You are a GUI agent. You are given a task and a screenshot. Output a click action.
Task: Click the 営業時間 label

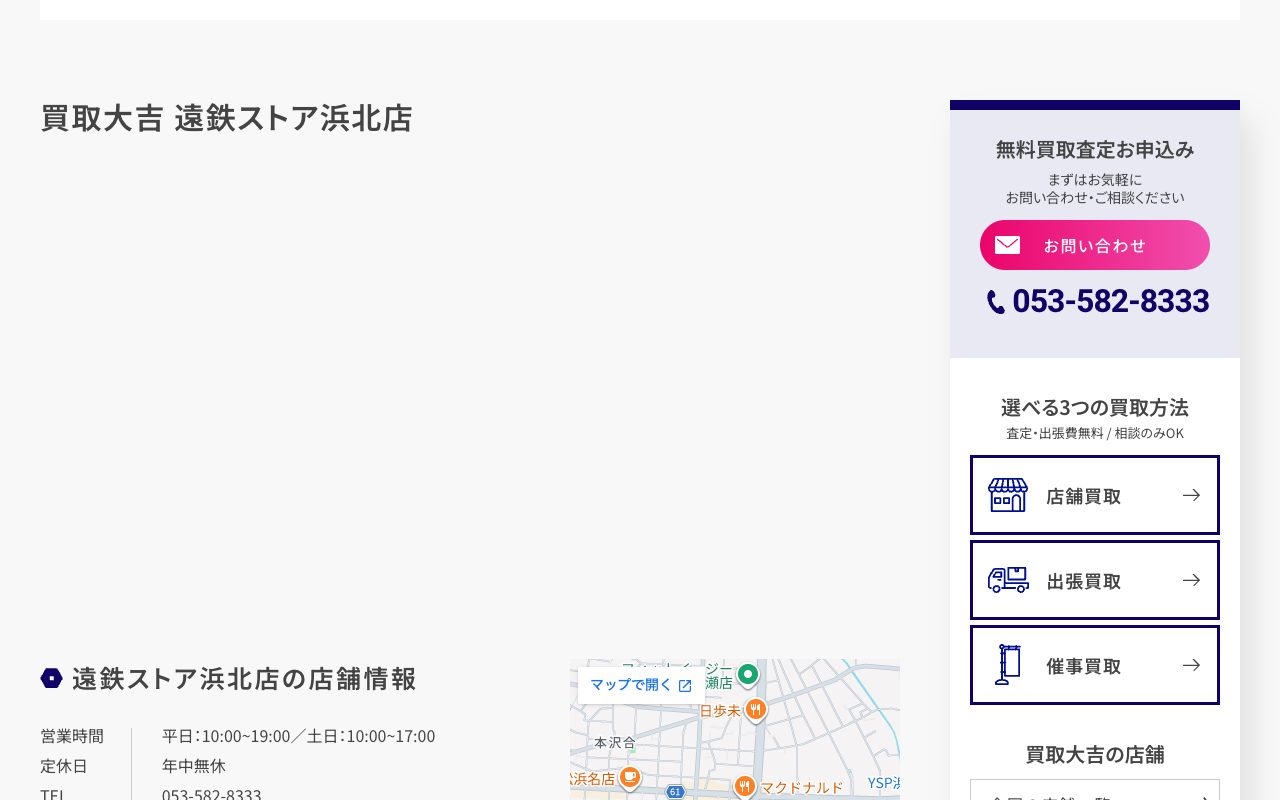[x=72, y=736]
